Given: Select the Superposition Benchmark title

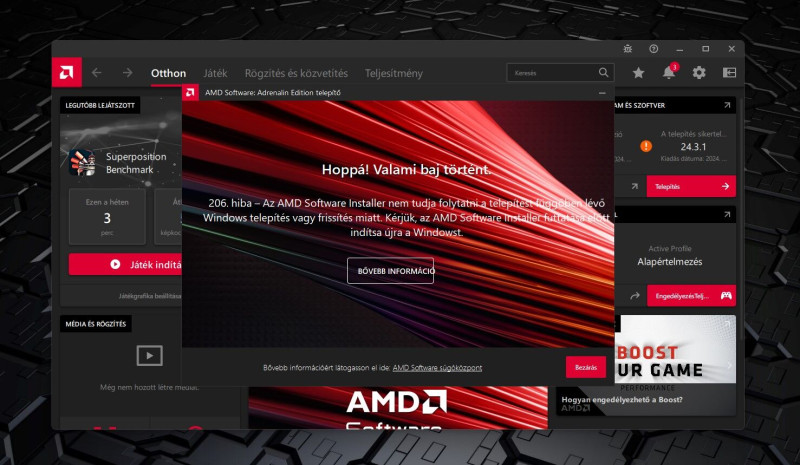Looking at the screenshot, I should click(136, 163).
